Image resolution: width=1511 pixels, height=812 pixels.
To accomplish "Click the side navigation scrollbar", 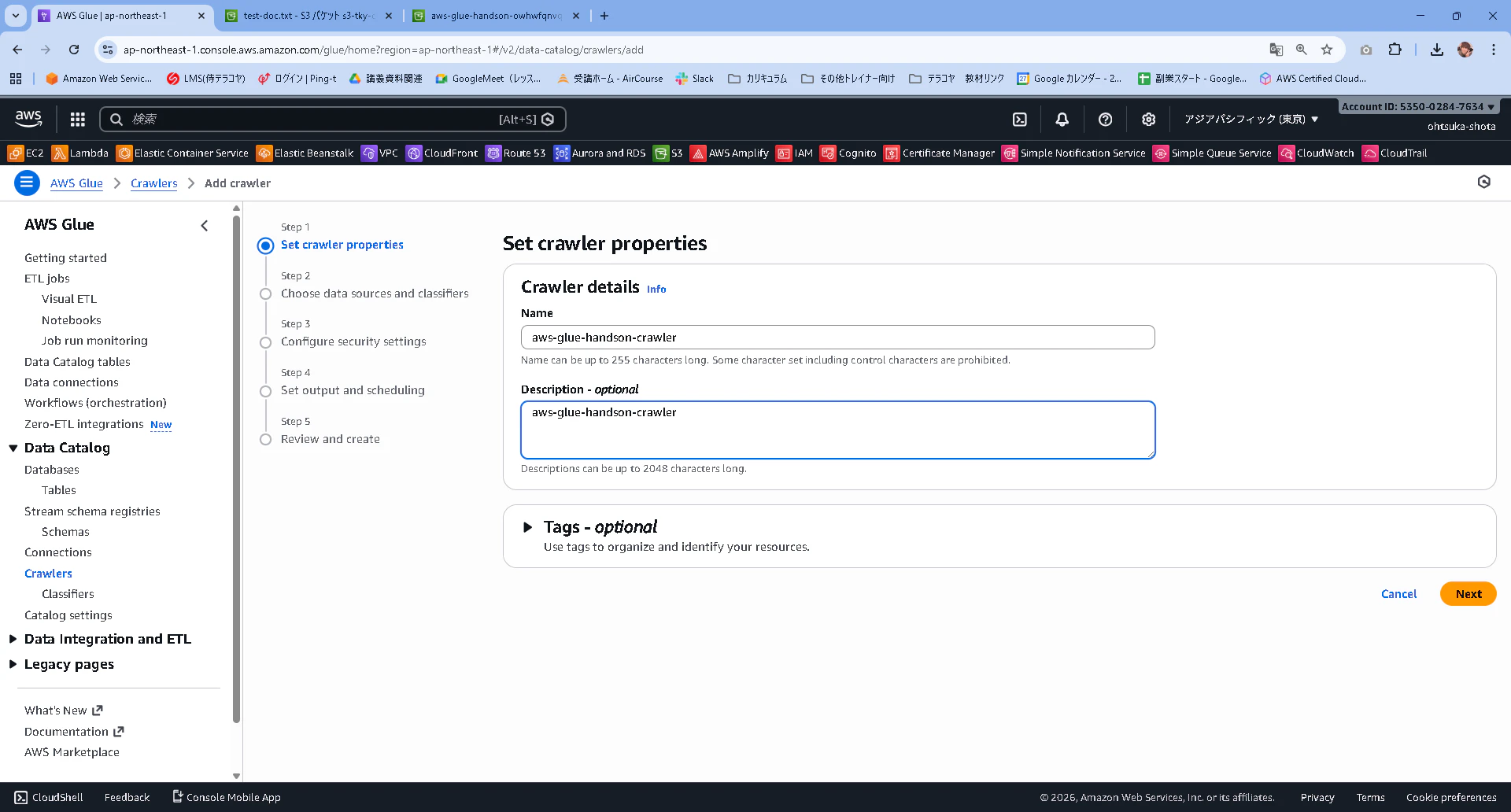I will point(236,468).
